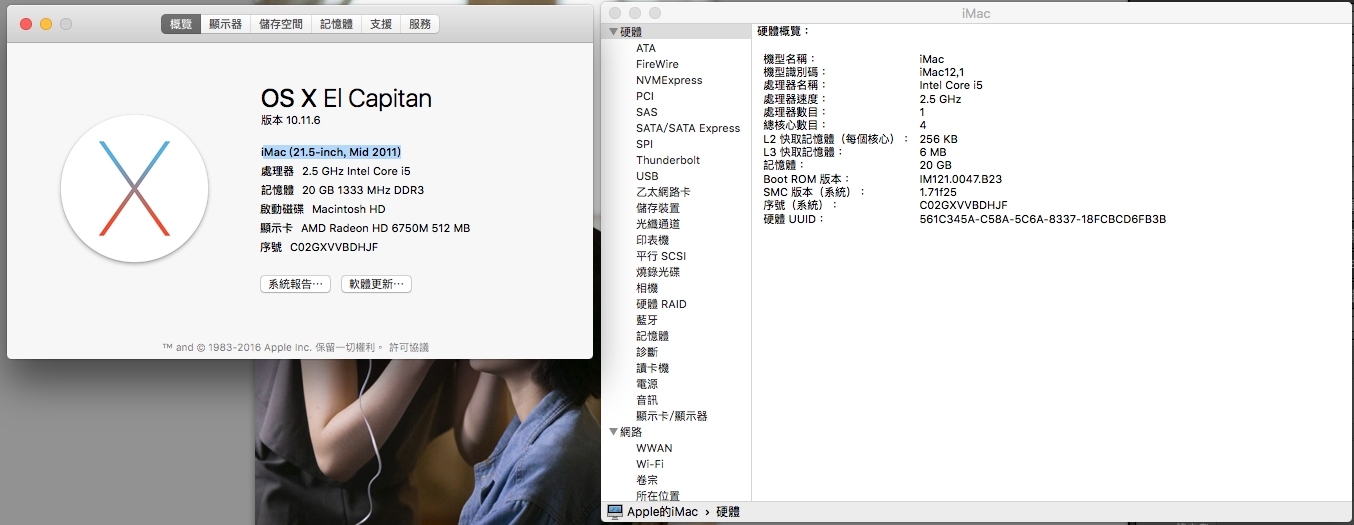This screenshot has width=1354, height=525.
Task: Select WWAN under 網路
Action: click(654, 448)
